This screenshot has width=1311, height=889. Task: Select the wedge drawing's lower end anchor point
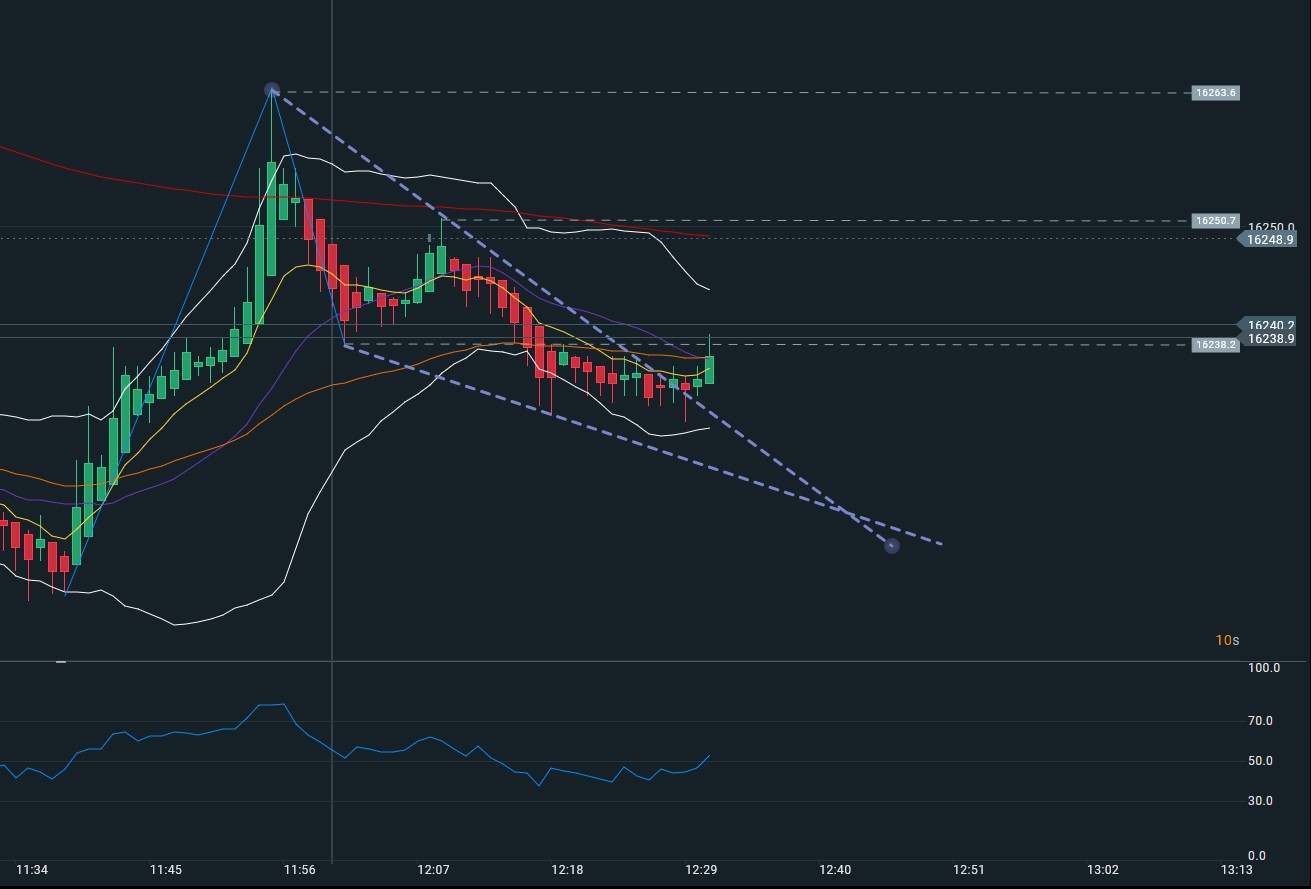[x=892, y=546]
